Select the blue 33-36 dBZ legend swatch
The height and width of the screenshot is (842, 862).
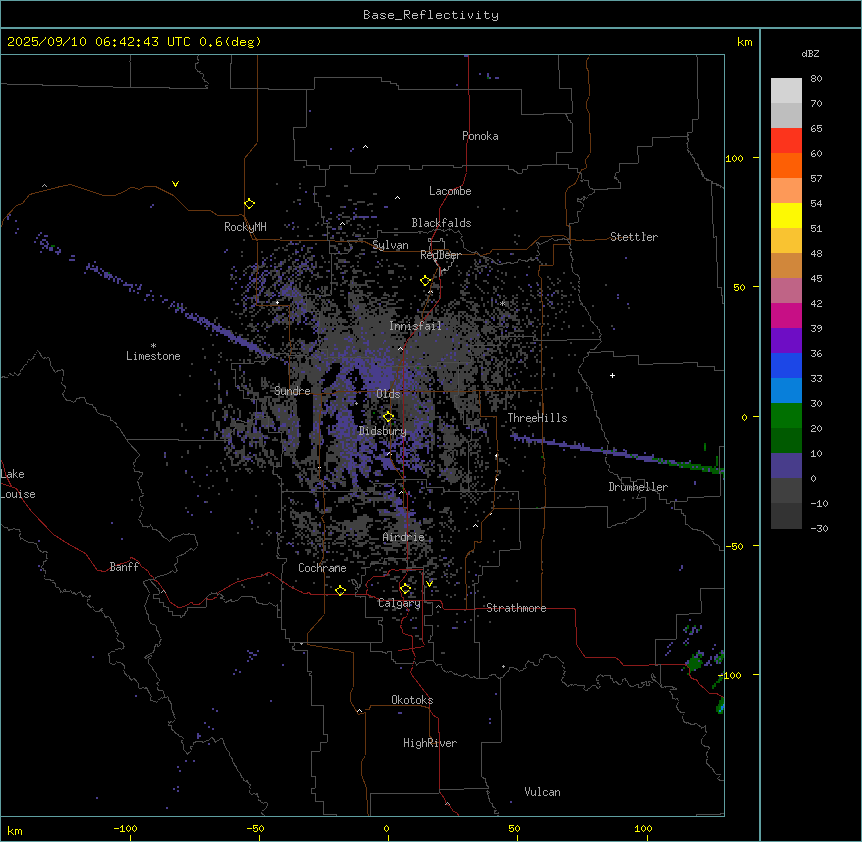click(786, 365)
